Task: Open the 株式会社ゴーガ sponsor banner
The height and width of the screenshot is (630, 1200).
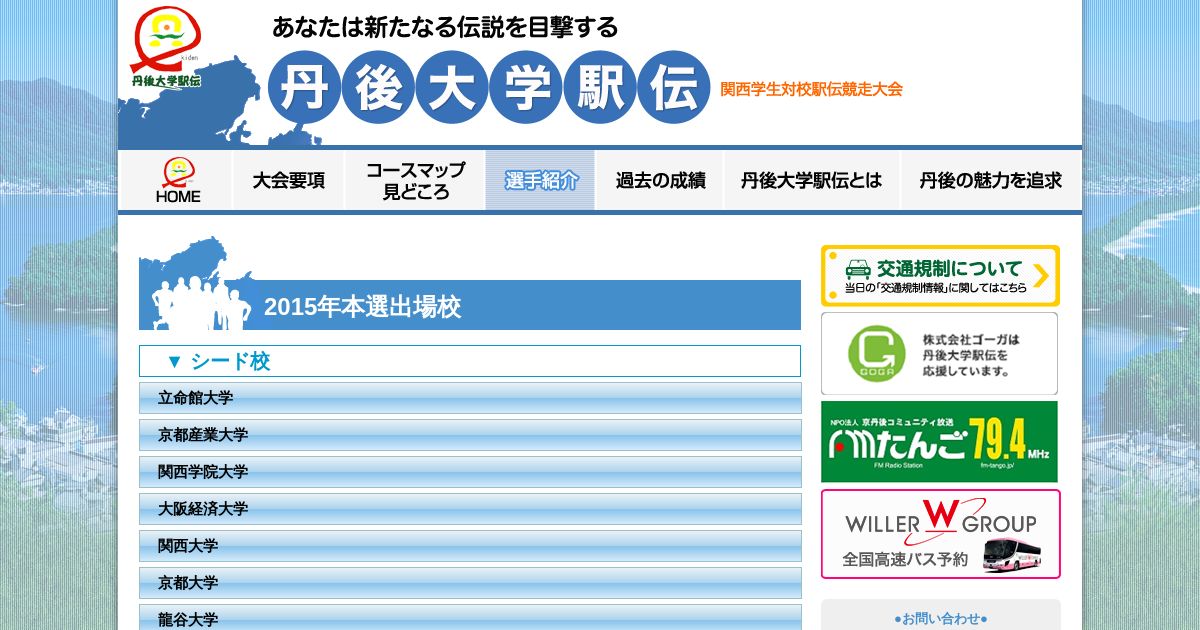Action: click(x=939, y=354)
